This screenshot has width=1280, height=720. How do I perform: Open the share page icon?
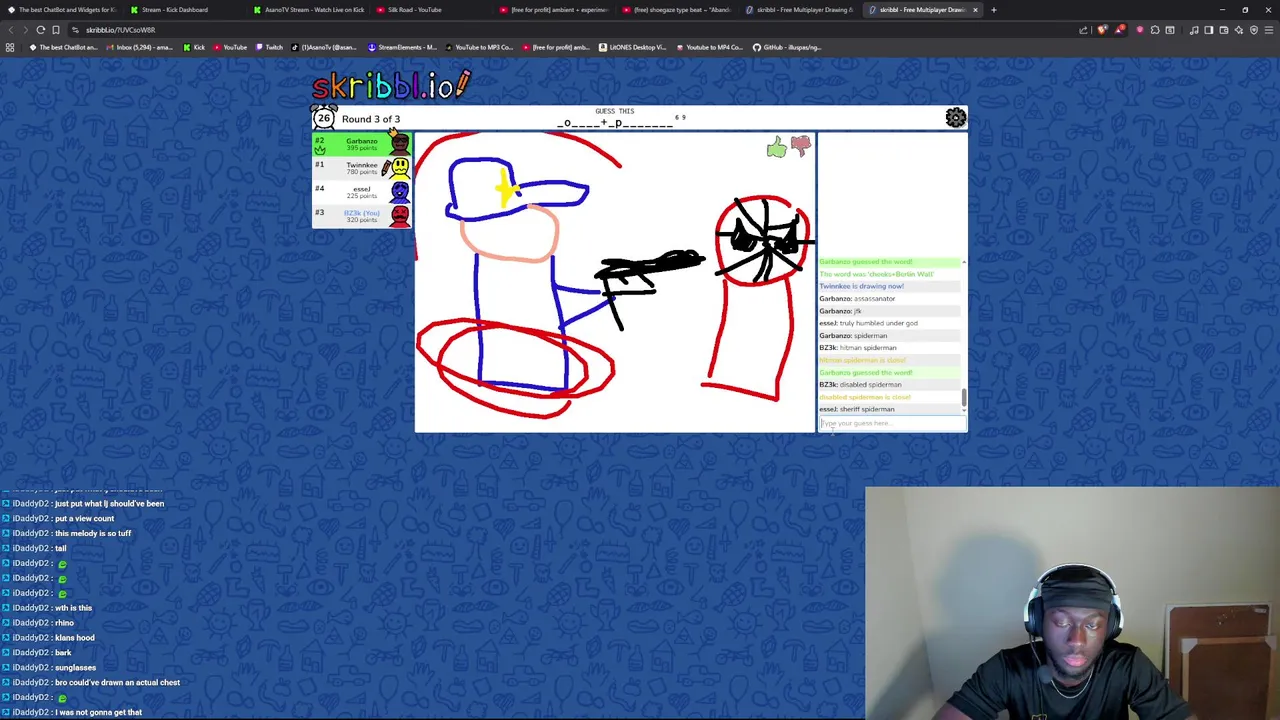pyautogui.click(x=1083, y=30)
